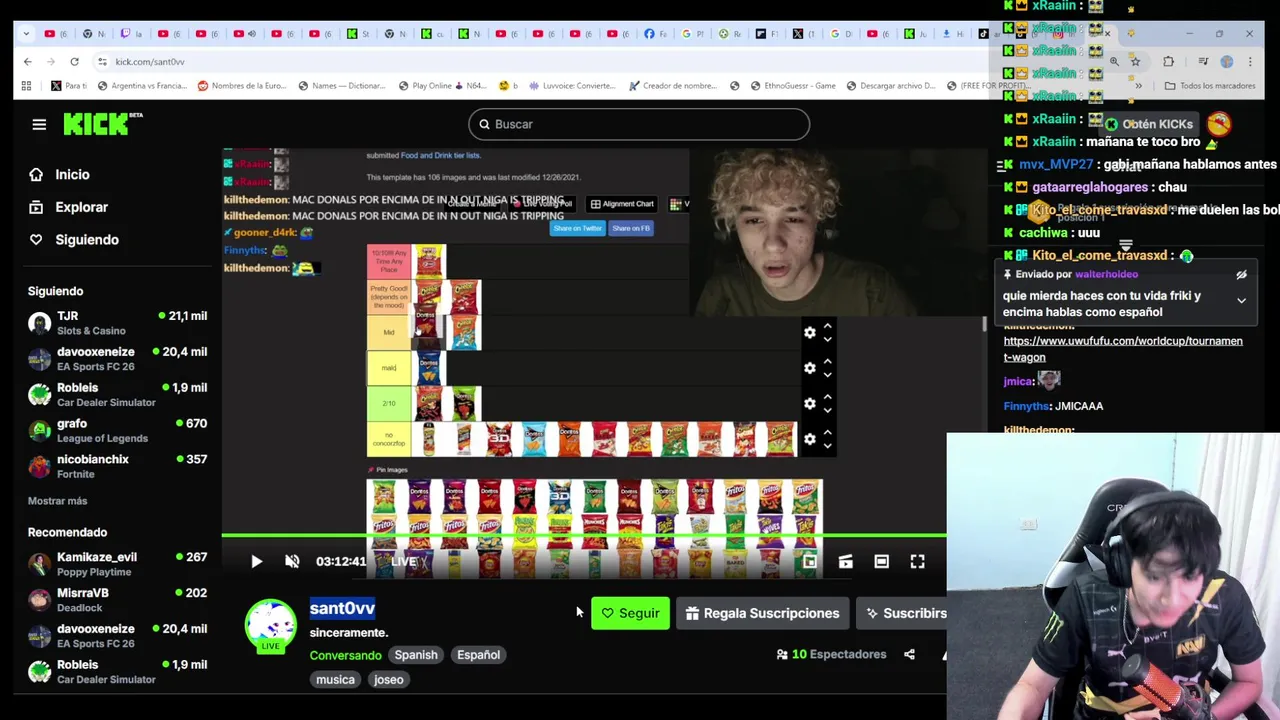The image size is (1280, 720).
Task: Select the Español tag
Action: click(478, 655)
